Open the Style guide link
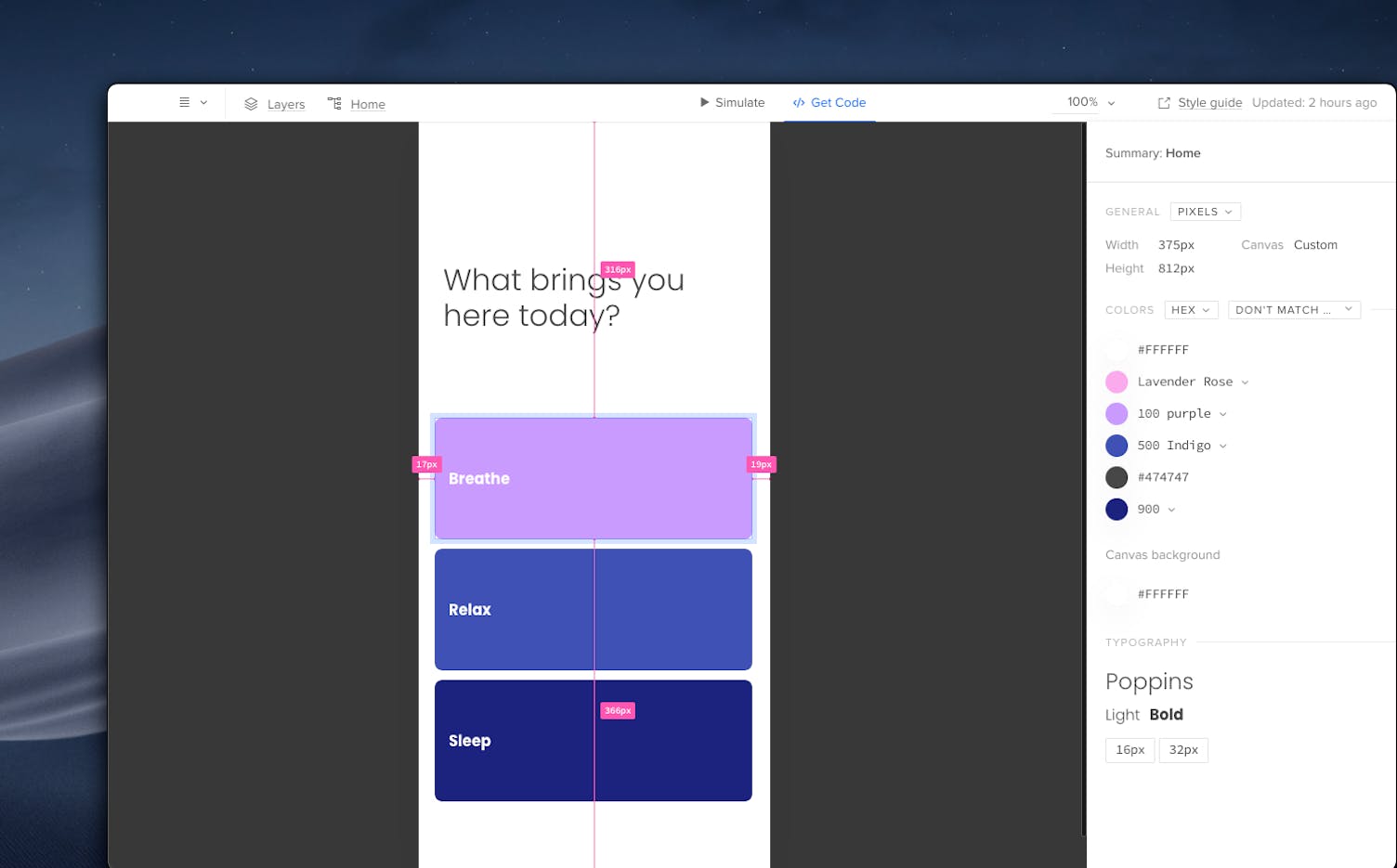 click(1209, 102)
